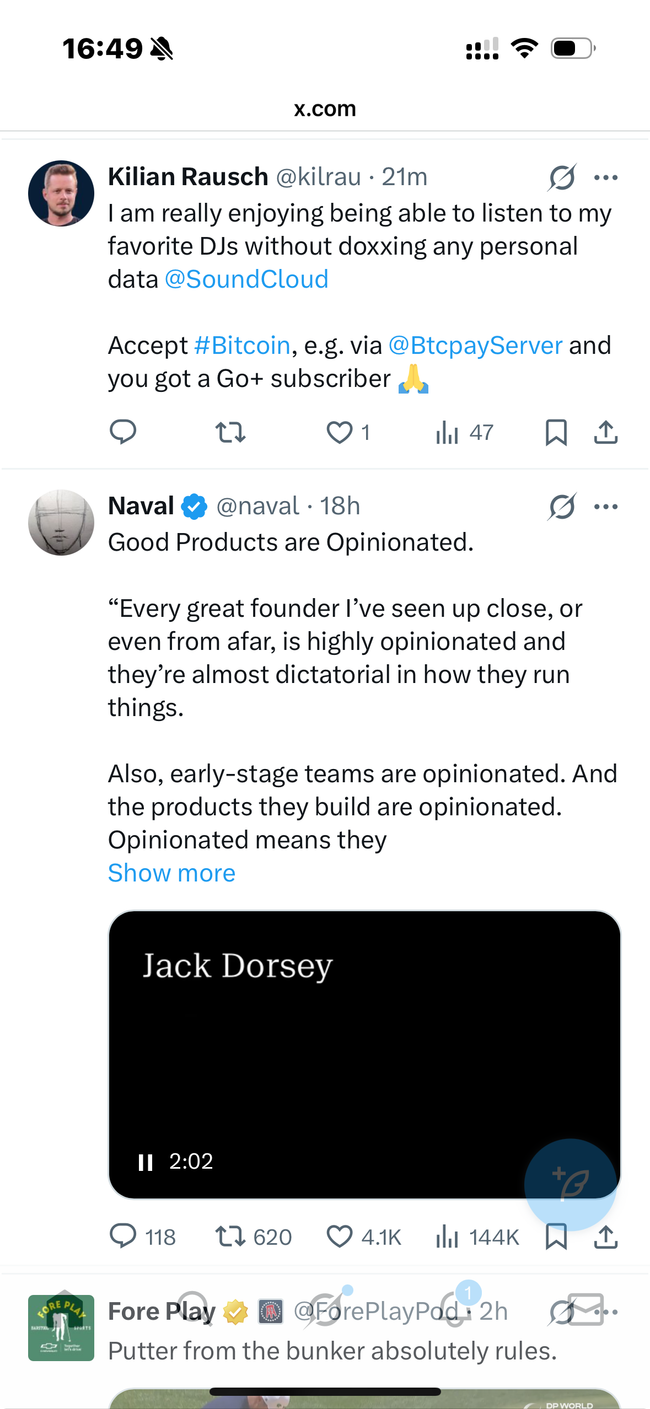Viewport: 650px width, 1409px height.
Task: Open the @SoundCloud mention link
Action: click(246, 279)
